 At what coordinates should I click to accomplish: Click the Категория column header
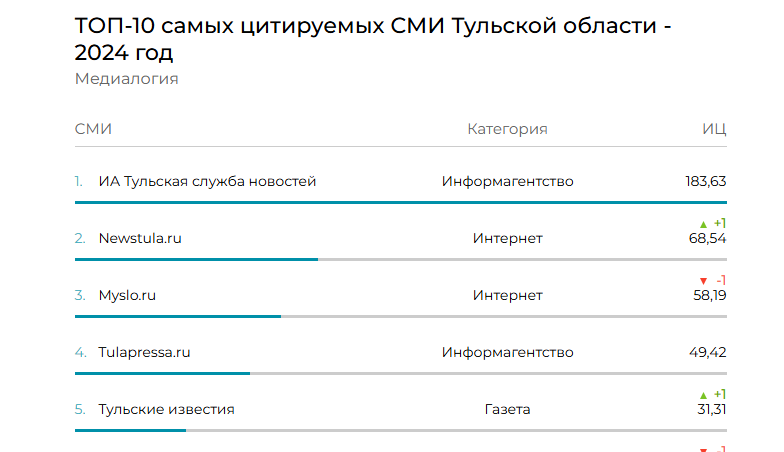pyautogui.click(x=507, y=129)
